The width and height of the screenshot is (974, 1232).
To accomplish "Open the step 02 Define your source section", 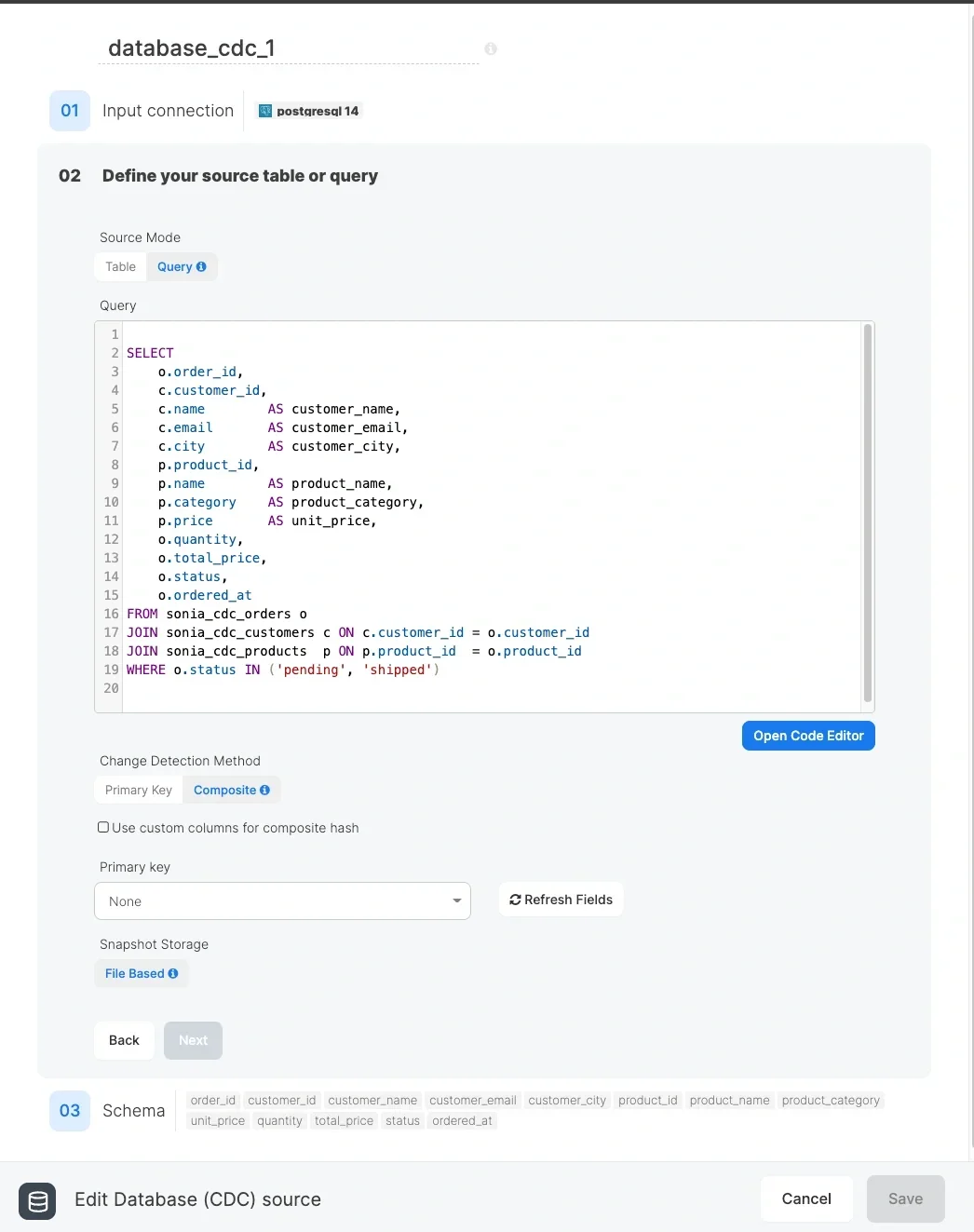I will [x=240, y=176].
